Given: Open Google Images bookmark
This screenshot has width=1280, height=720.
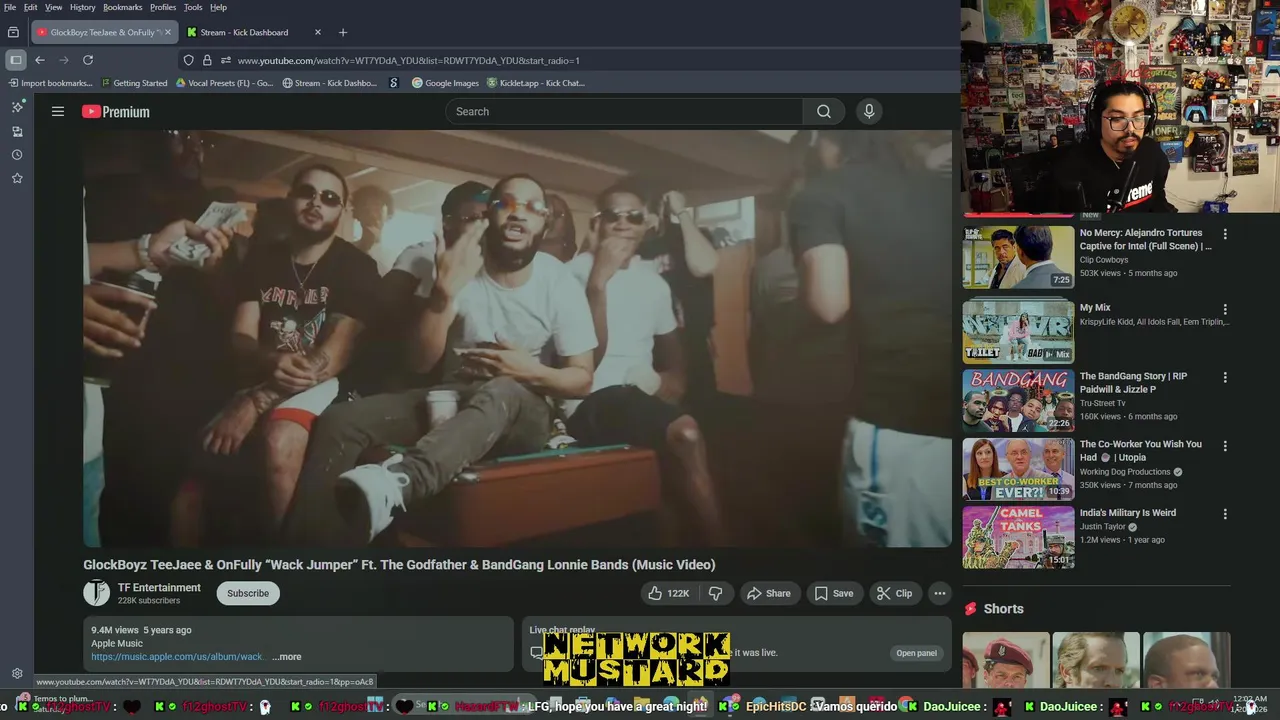Looking at the screenshot, I should [x=445, y=83].
